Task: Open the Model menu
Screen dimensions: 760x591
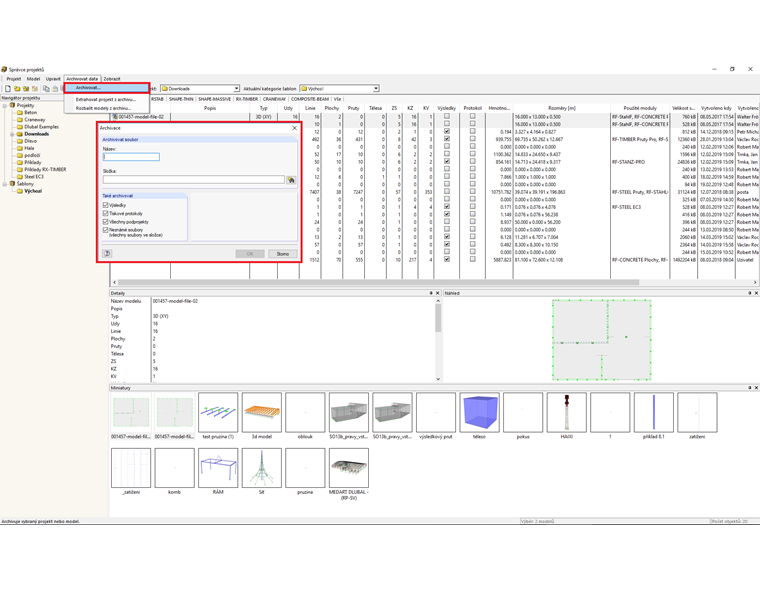Action: pyautogui.click(x=33, y=79)
